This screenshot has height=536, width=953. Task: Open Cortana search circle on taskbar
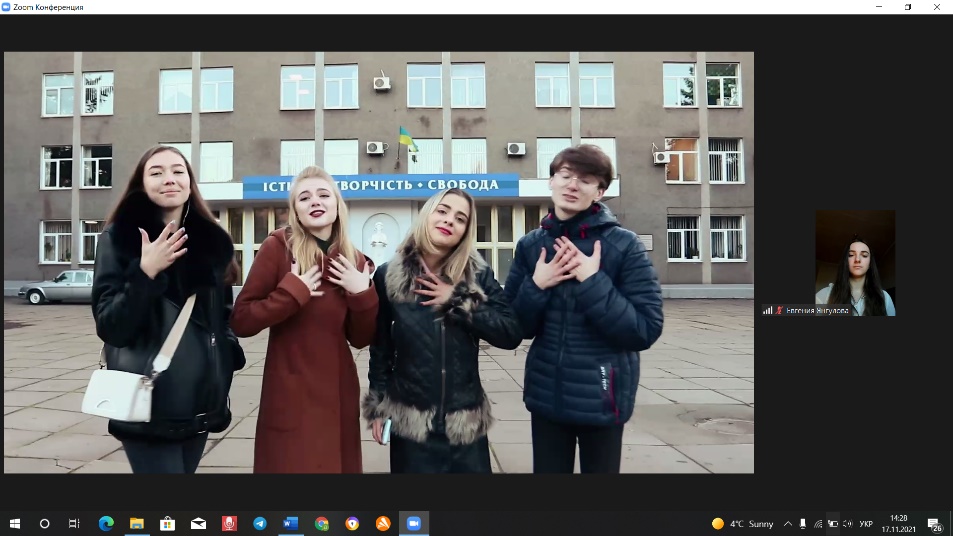click(44, 523)
